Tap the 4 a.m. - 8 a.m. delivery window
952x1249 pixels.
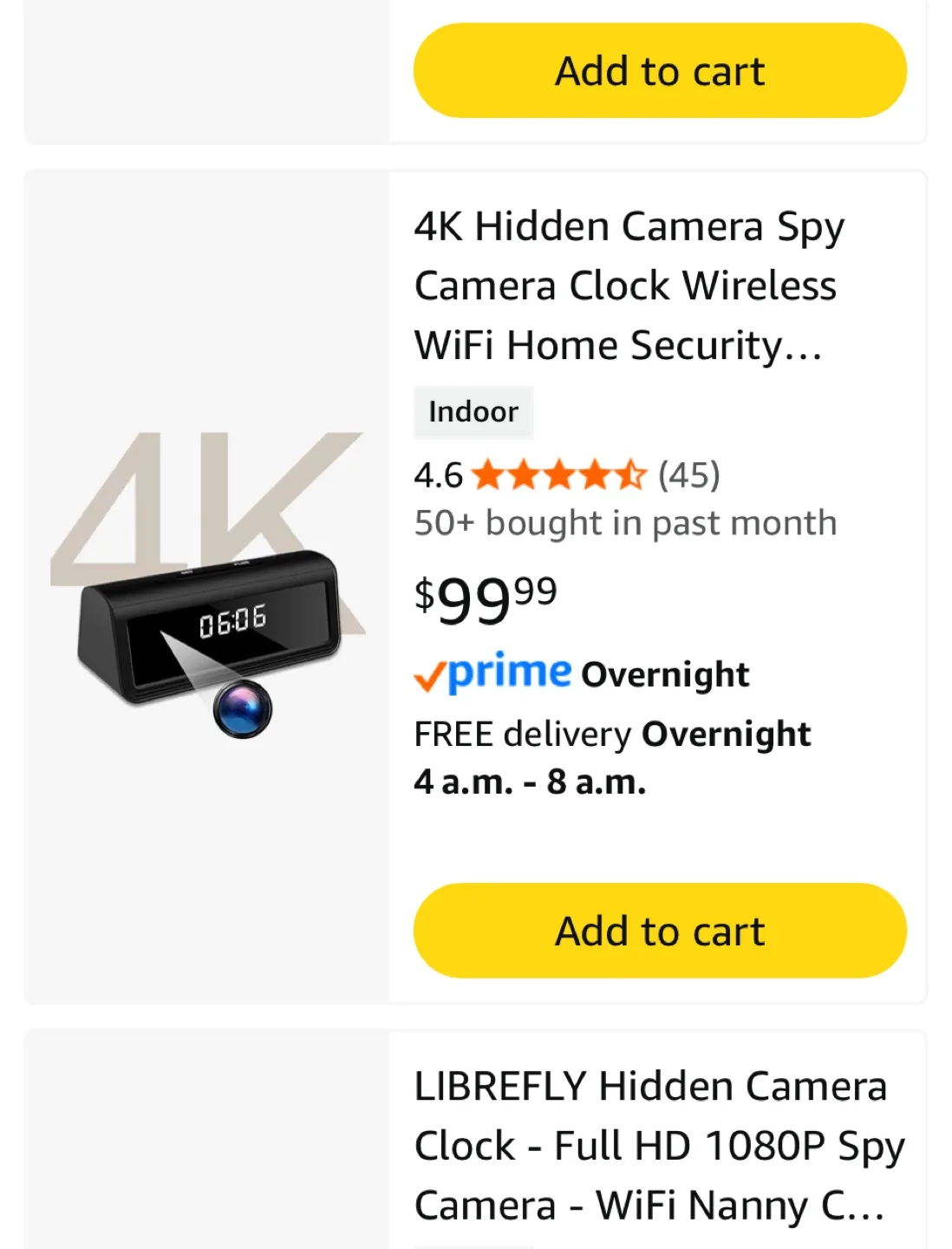530,782
